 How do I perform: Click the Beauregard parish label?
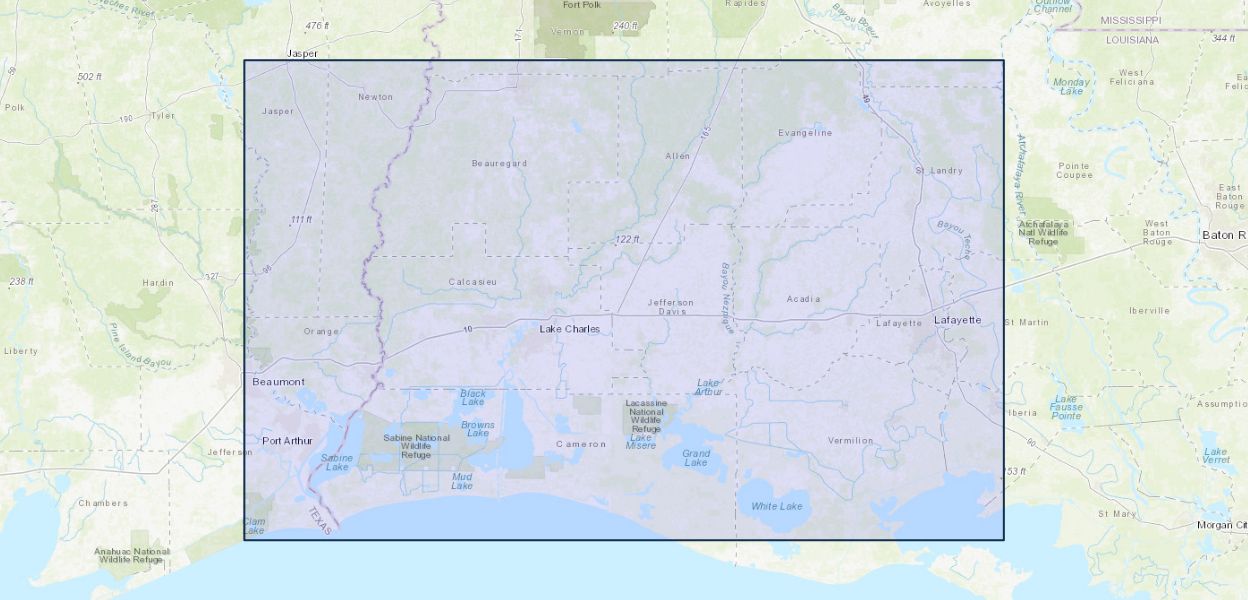pos(499,163)
